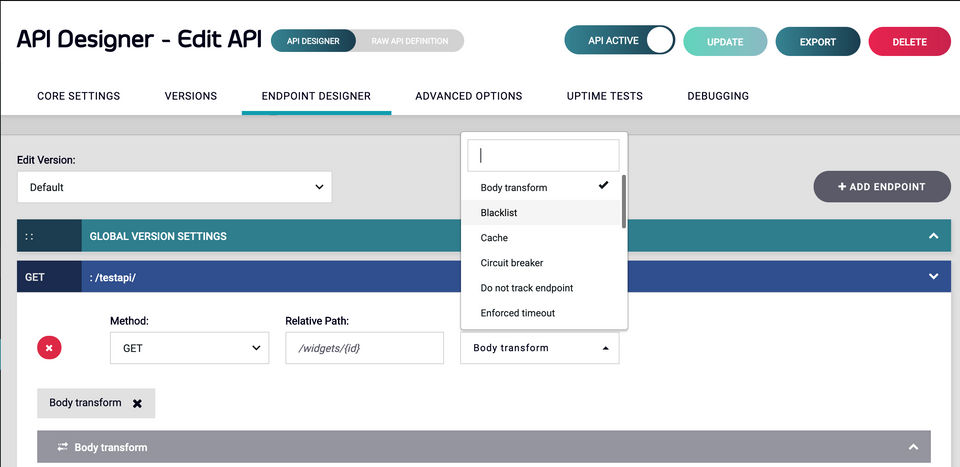Click the red remove endpoint icon
The width and height of the screenshot is (960, 467).
49,347
